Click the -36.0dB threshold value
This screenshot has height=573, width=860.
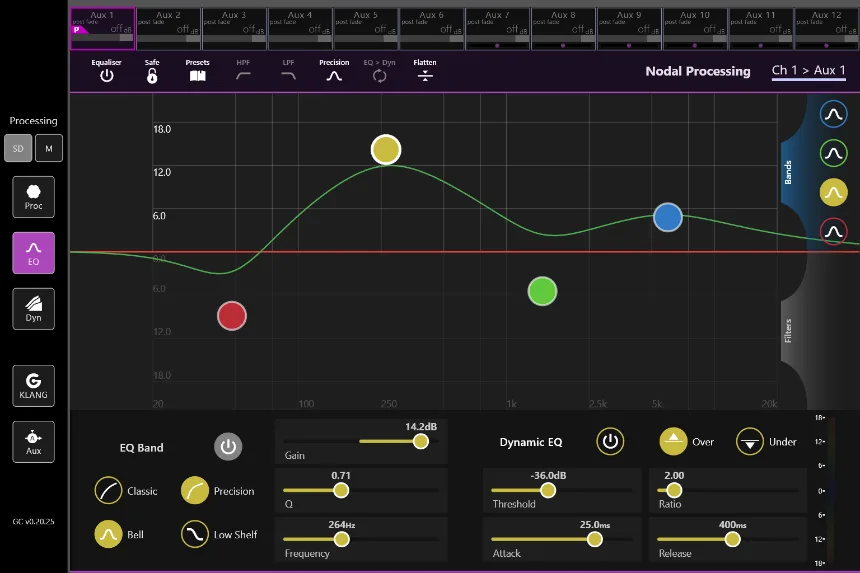(548, 475)
